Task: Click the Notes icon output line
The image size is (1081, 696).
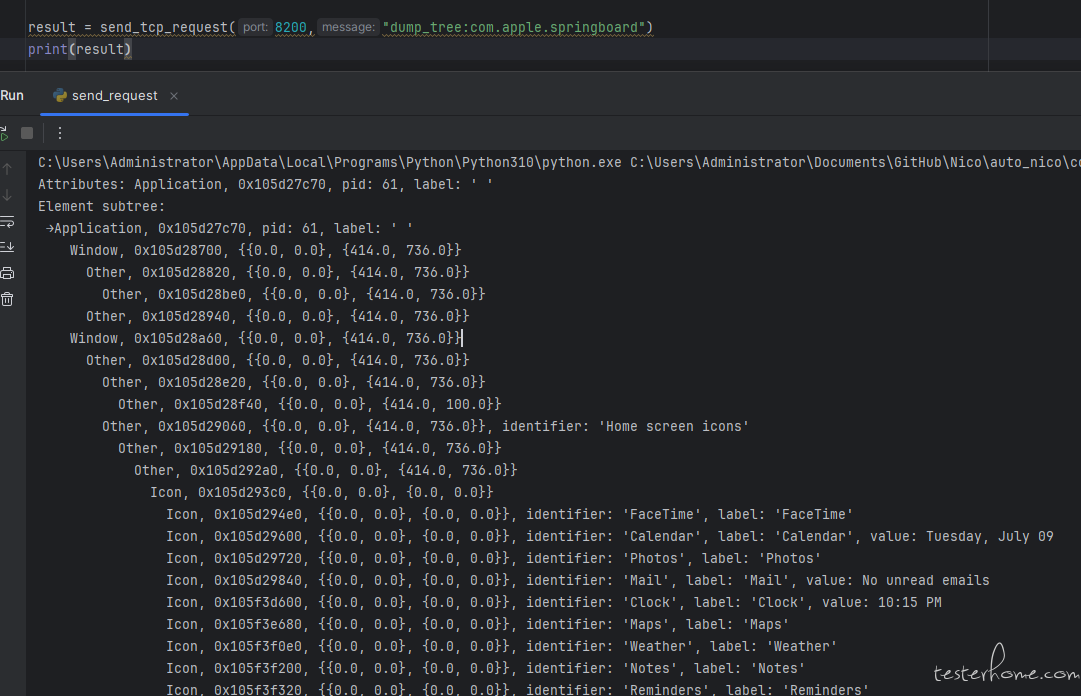Action: 486,670
